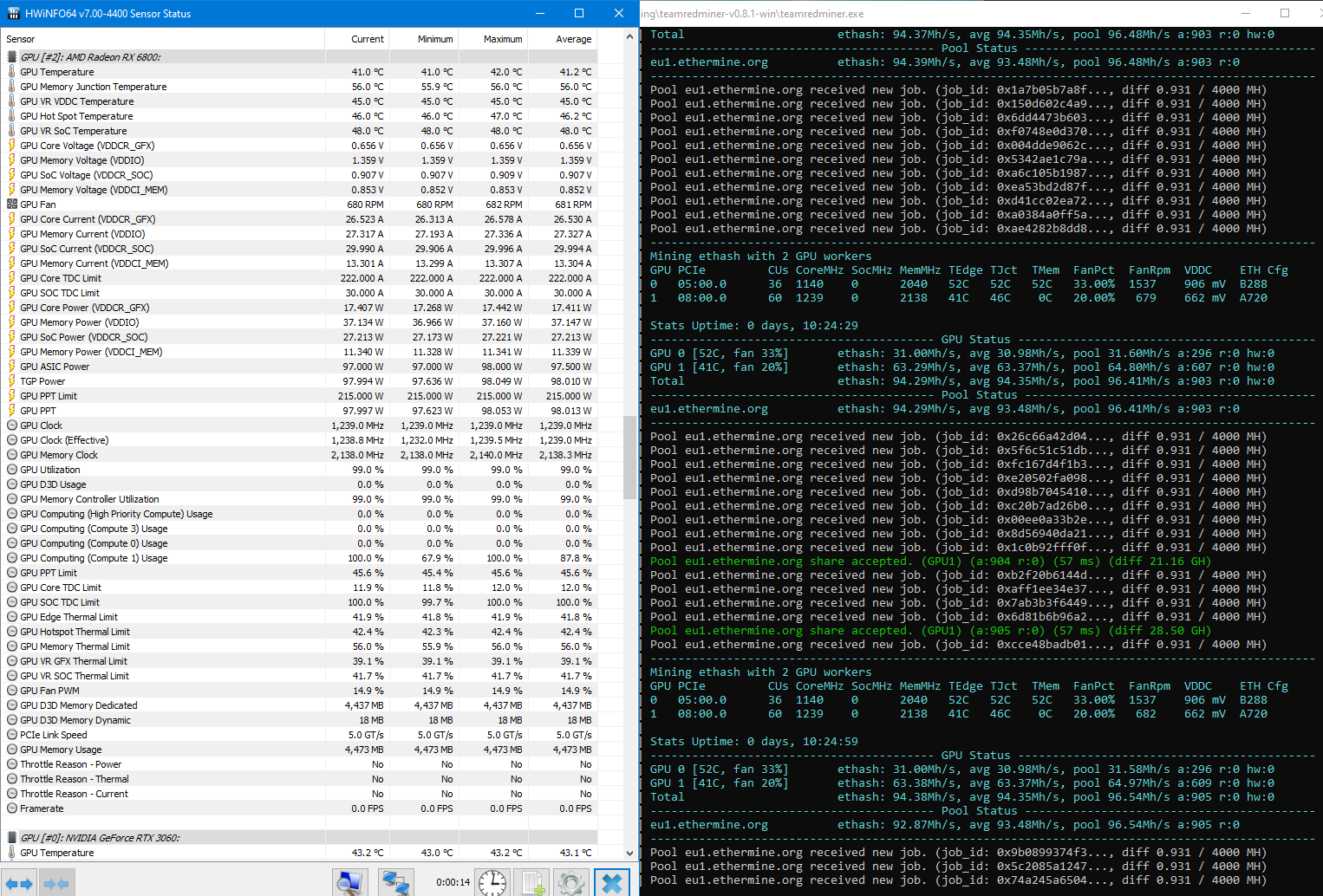The image size is (1323, 896).
Task: Select the GPU ASIC Power row
Action: 299,367
